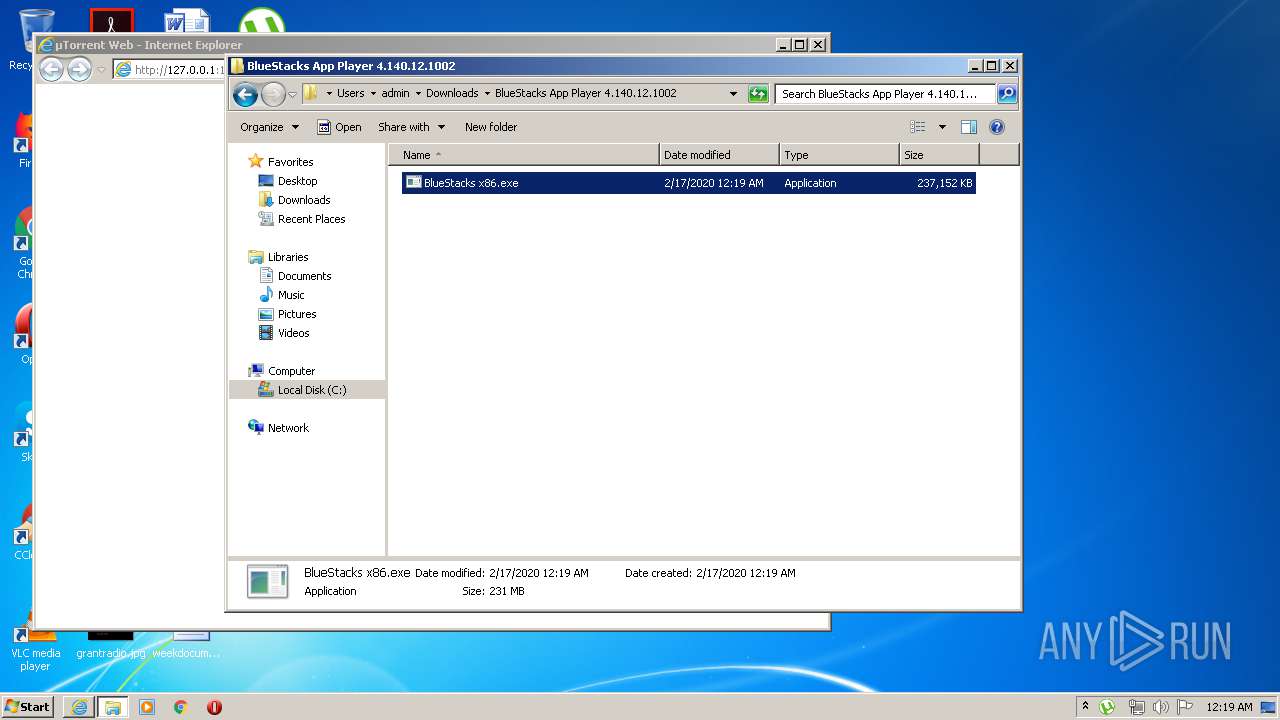Image resolution: width=1280 pixels, height=720 pixels.
Task: Toggle the preview pane
Action: 968,127
